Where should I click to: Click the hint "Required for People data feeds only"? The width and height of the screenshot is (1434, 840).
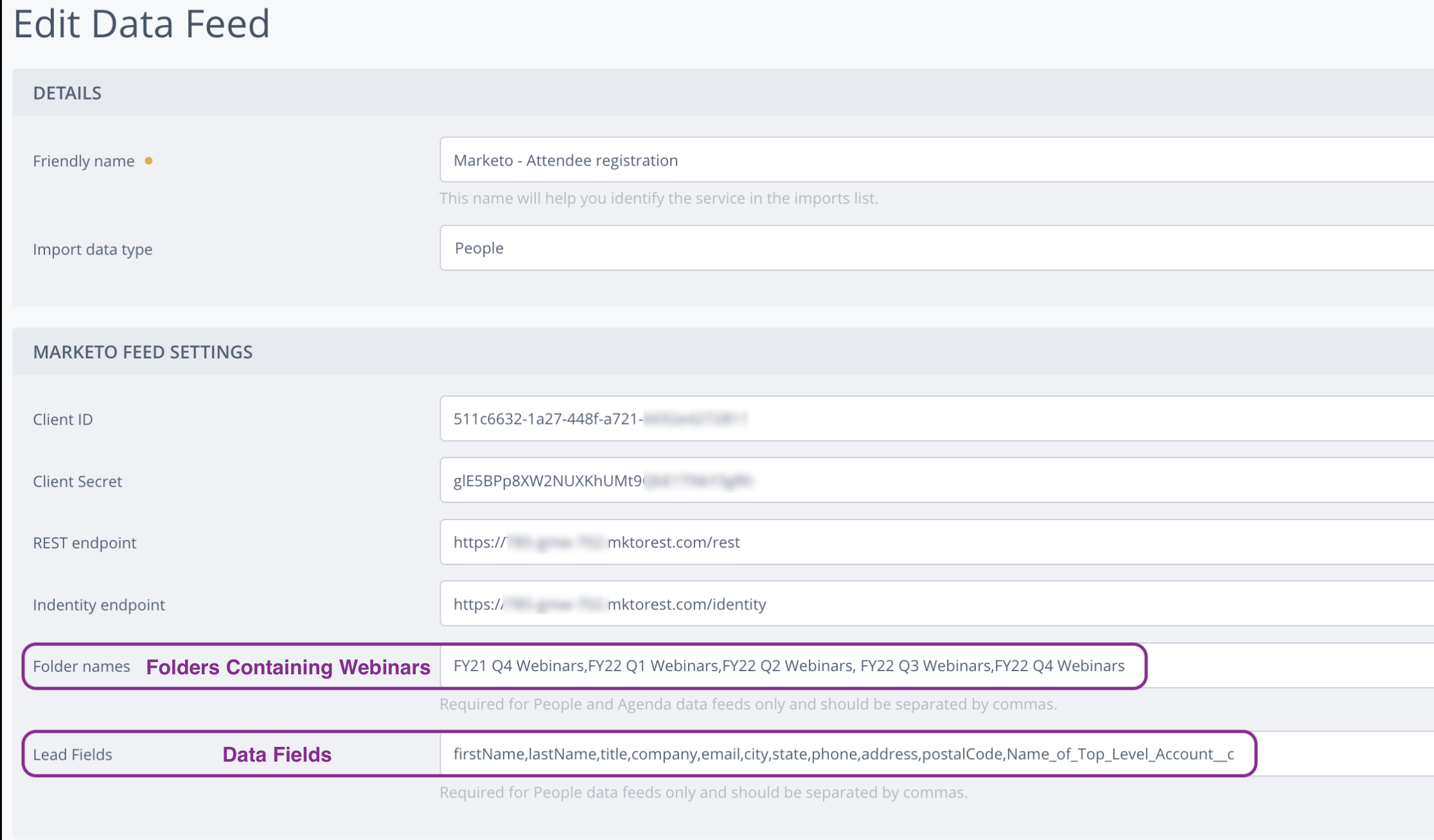(x=704, y=792)
